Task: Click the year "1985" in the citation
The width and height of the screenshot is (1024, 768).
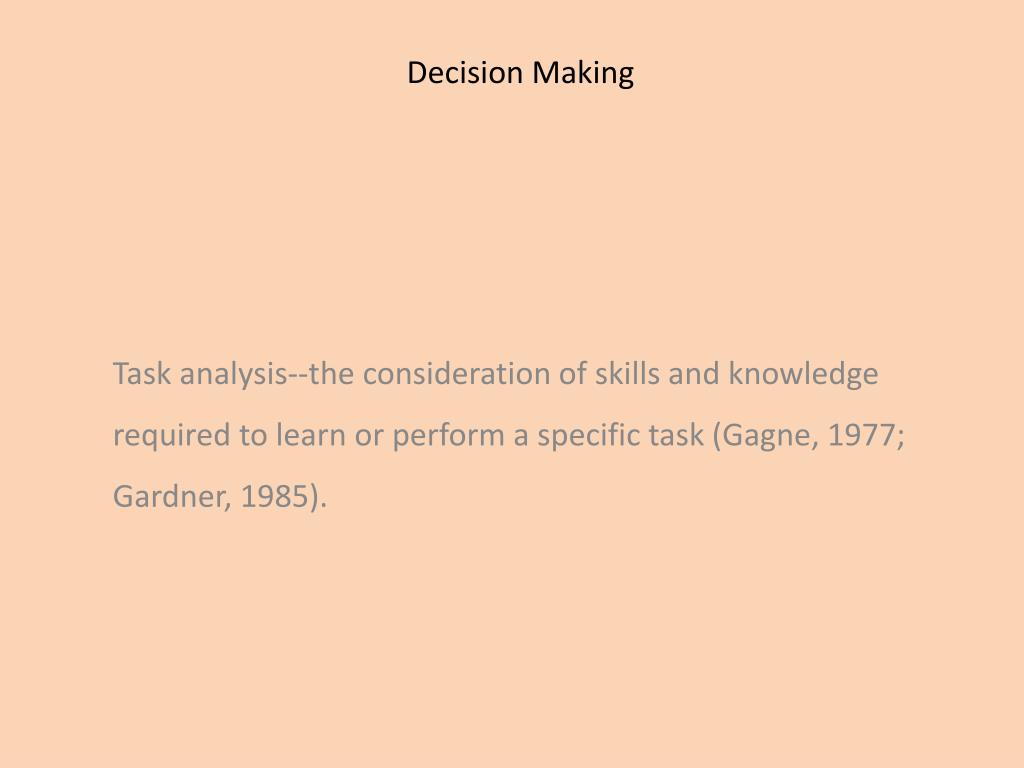Action: click(274, 496)
